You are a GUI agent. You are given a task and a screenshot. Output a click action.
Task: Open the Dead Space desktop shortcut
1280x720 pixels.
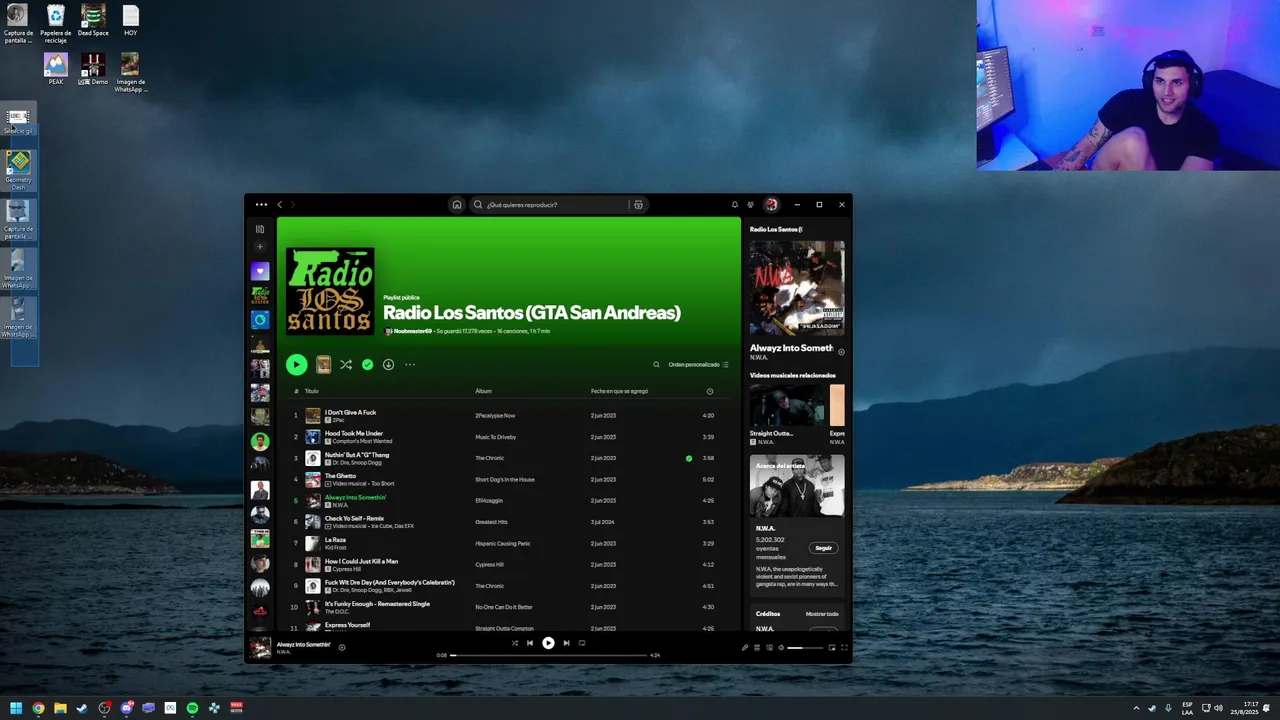[x=93, y=21]
